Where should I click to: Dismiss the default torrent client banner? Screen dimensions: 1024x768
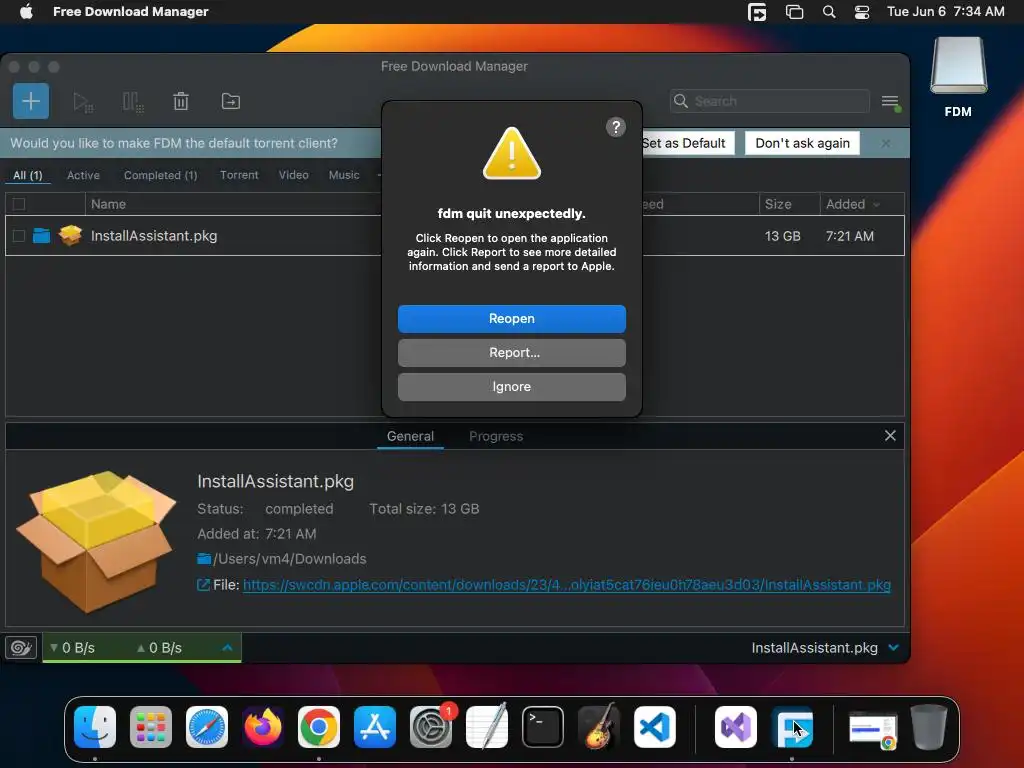[885, 143]
